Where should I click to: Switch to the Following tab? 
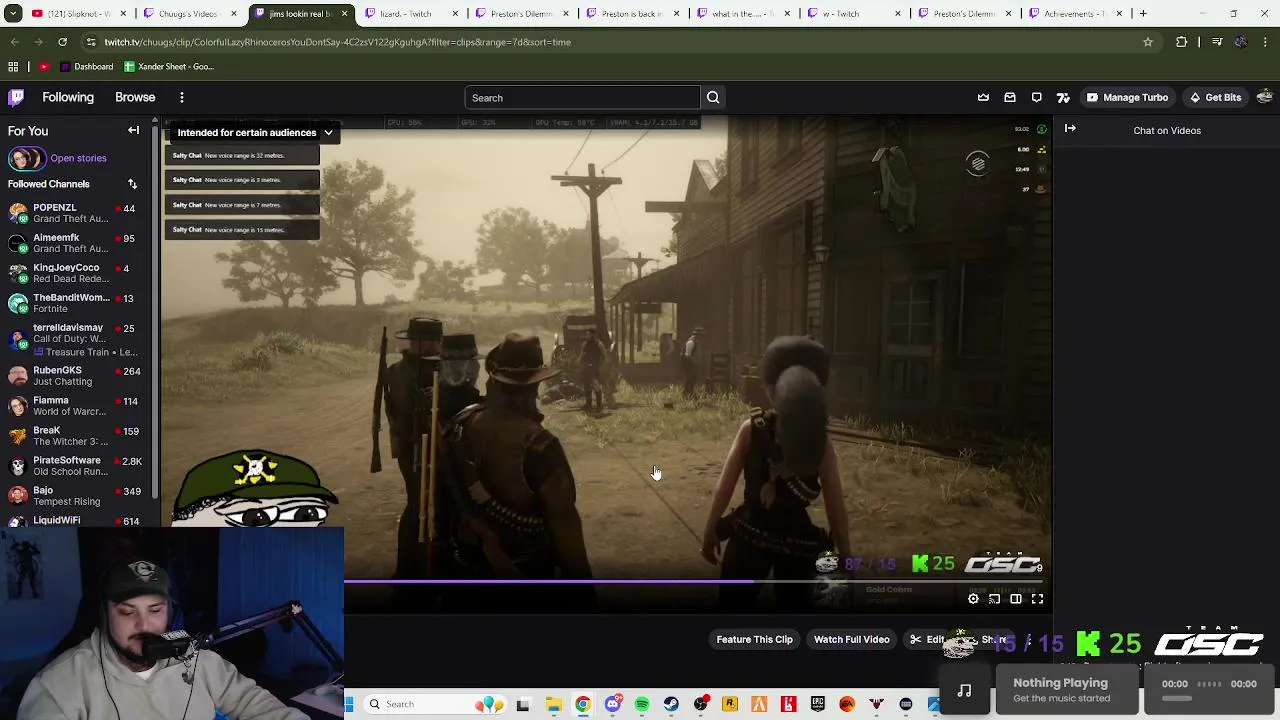click(68, 97)
